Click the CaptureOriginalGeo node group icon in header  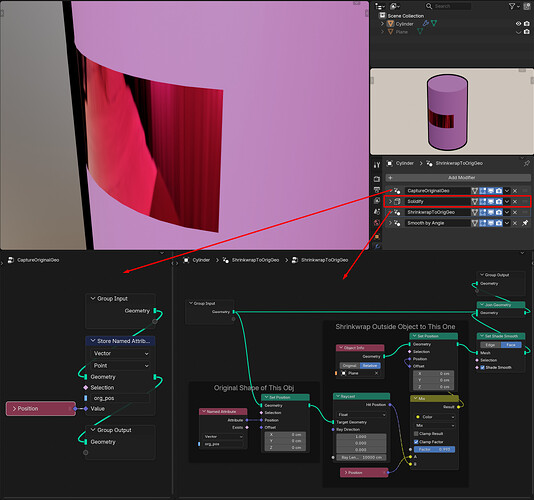pos(11,260)
